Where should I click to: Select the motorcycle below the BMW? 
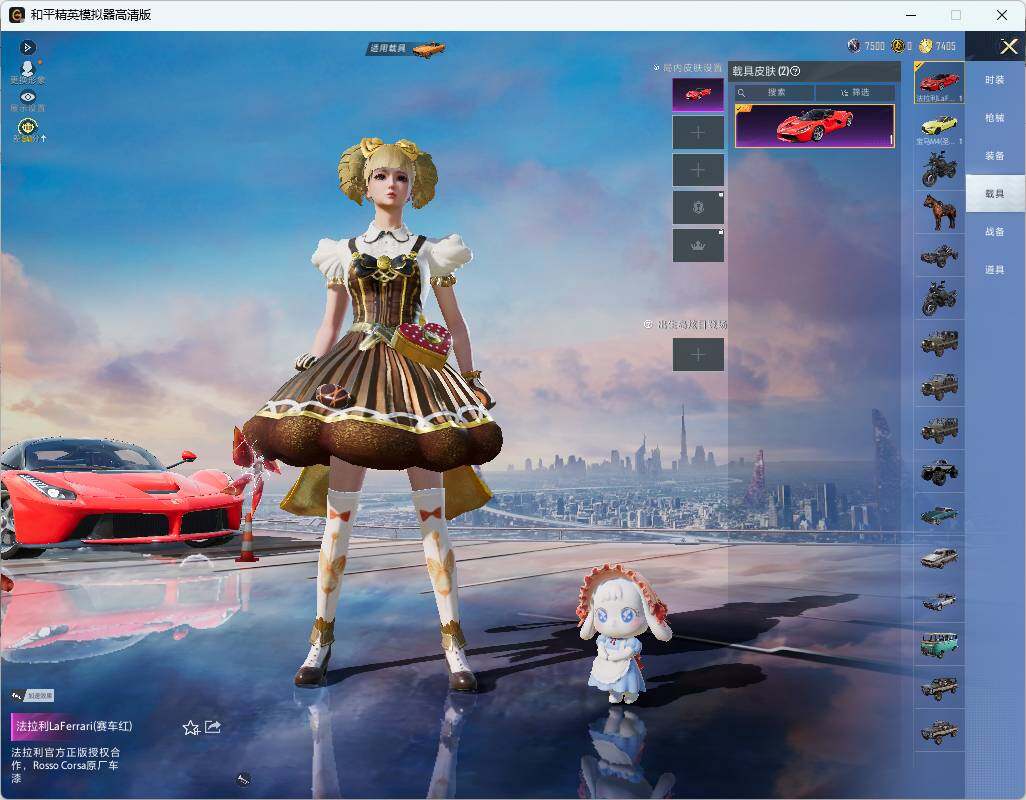[x=939, y=169]
